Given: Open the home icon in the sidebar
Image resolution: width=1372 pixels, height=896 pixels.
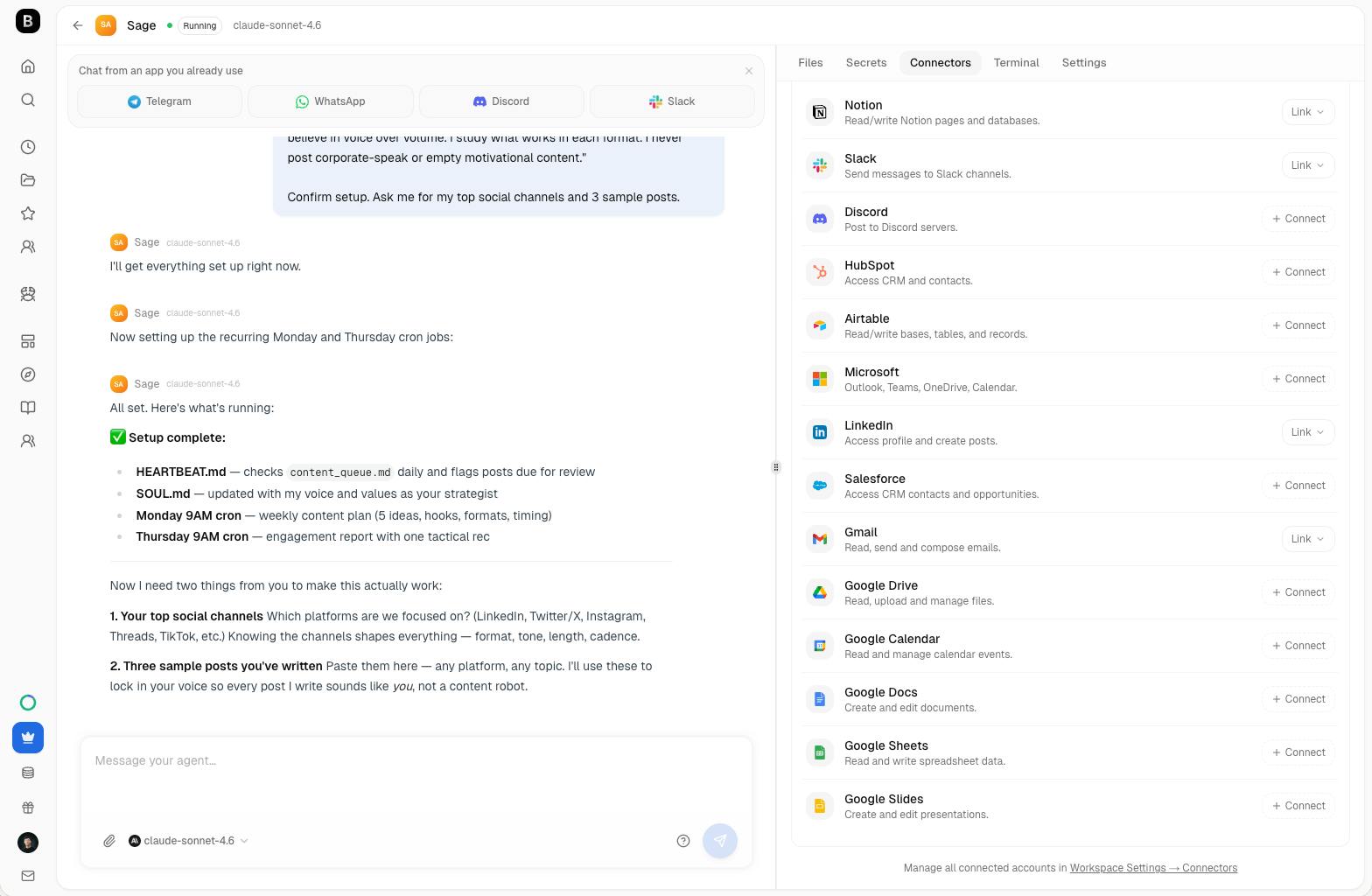Looking at the screenshot, I should coord(28,66).
